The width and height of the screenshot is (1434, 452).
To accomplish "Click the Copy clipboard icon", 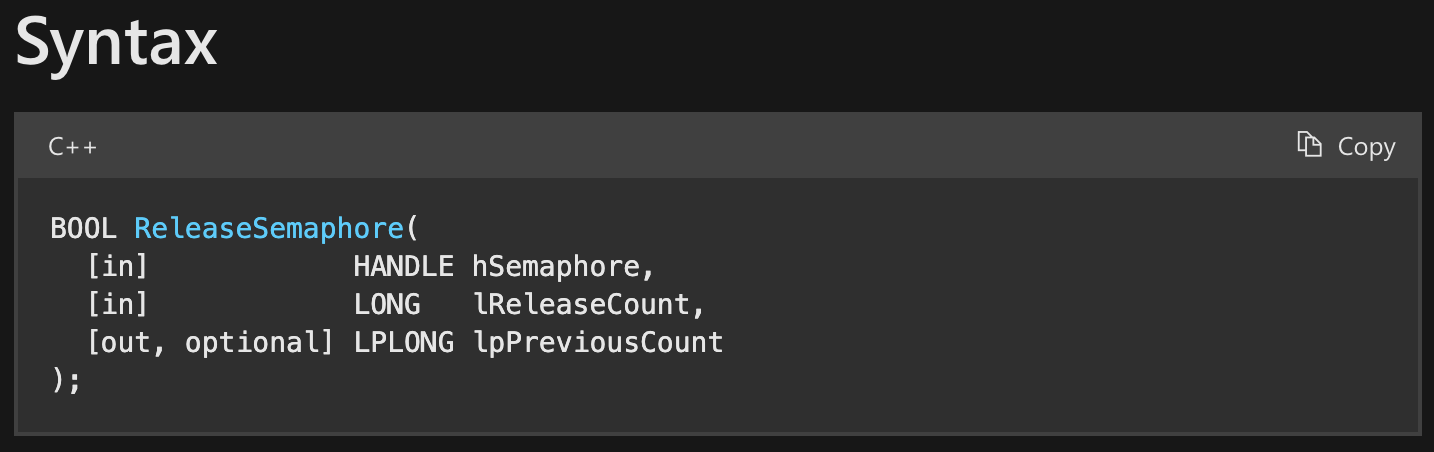I will 1309,145.
